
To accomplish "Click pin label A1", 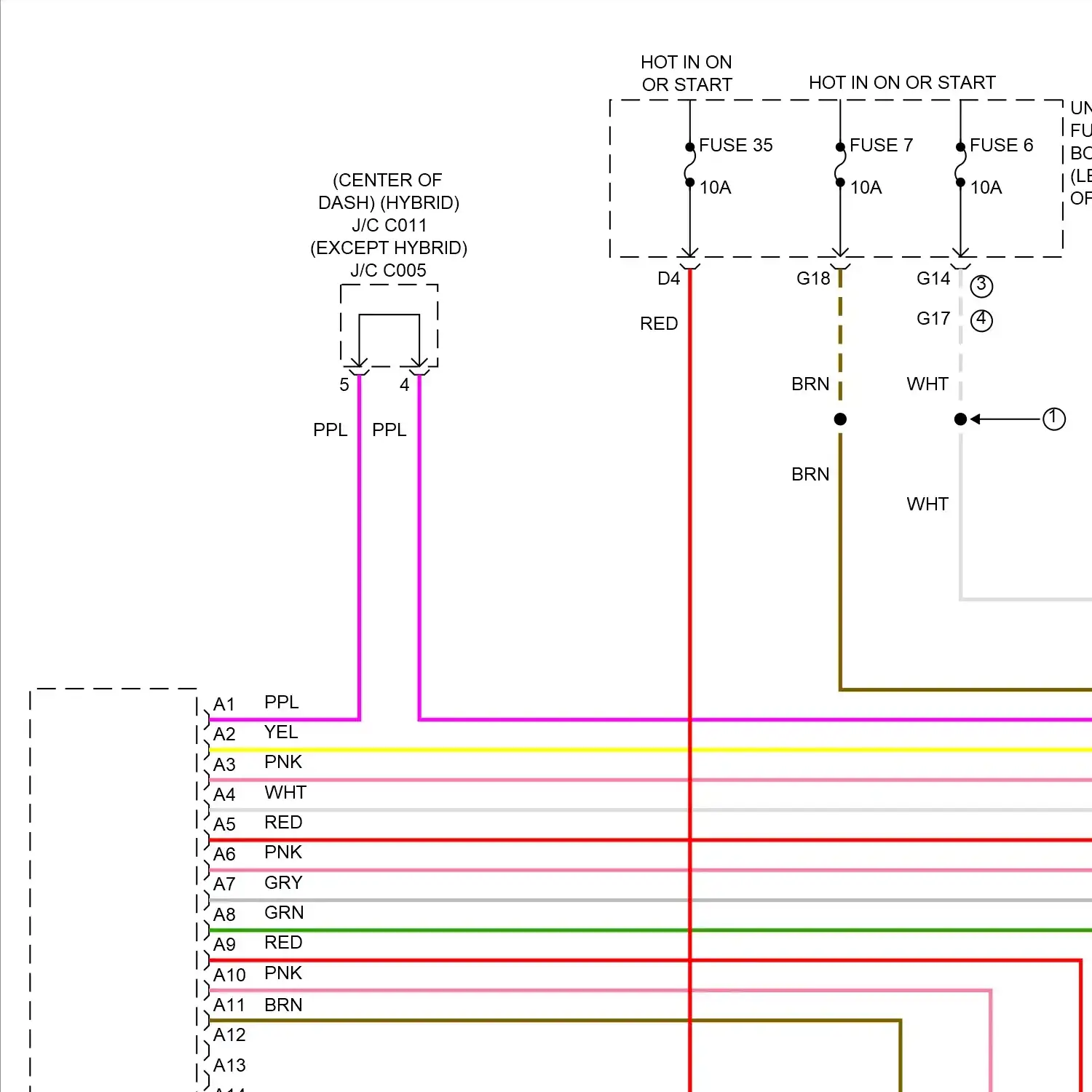I will (224, 705).
